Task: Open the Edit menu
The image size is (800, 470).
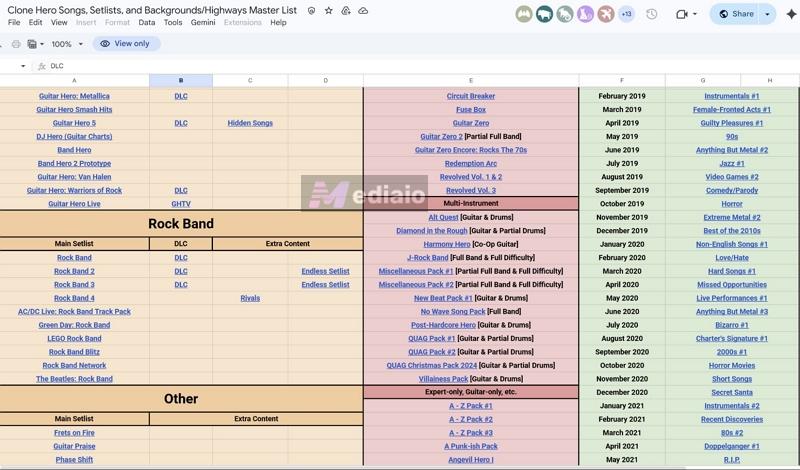Action: click(x=35, y=22)
